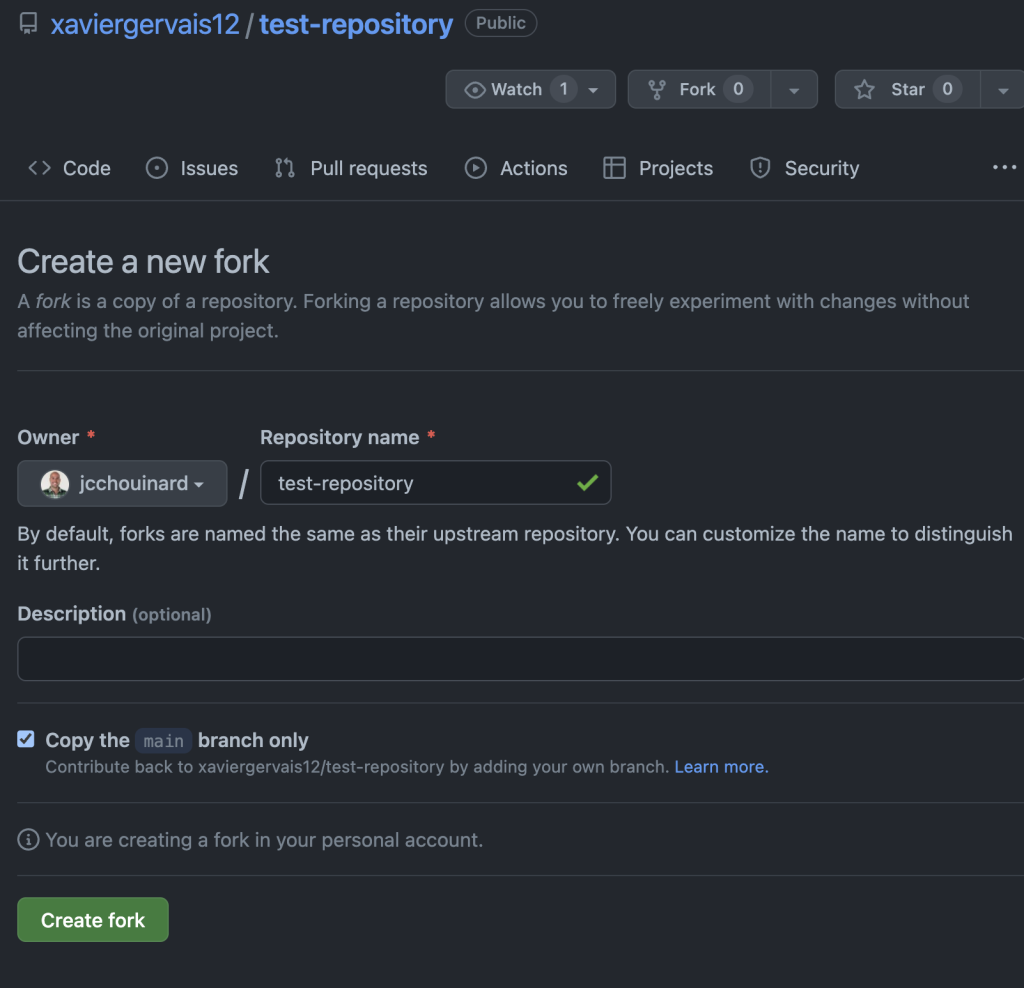Open the Owner jcchouinard dropdown
This screenshot has width=1024, height=988.
(122, 484)
